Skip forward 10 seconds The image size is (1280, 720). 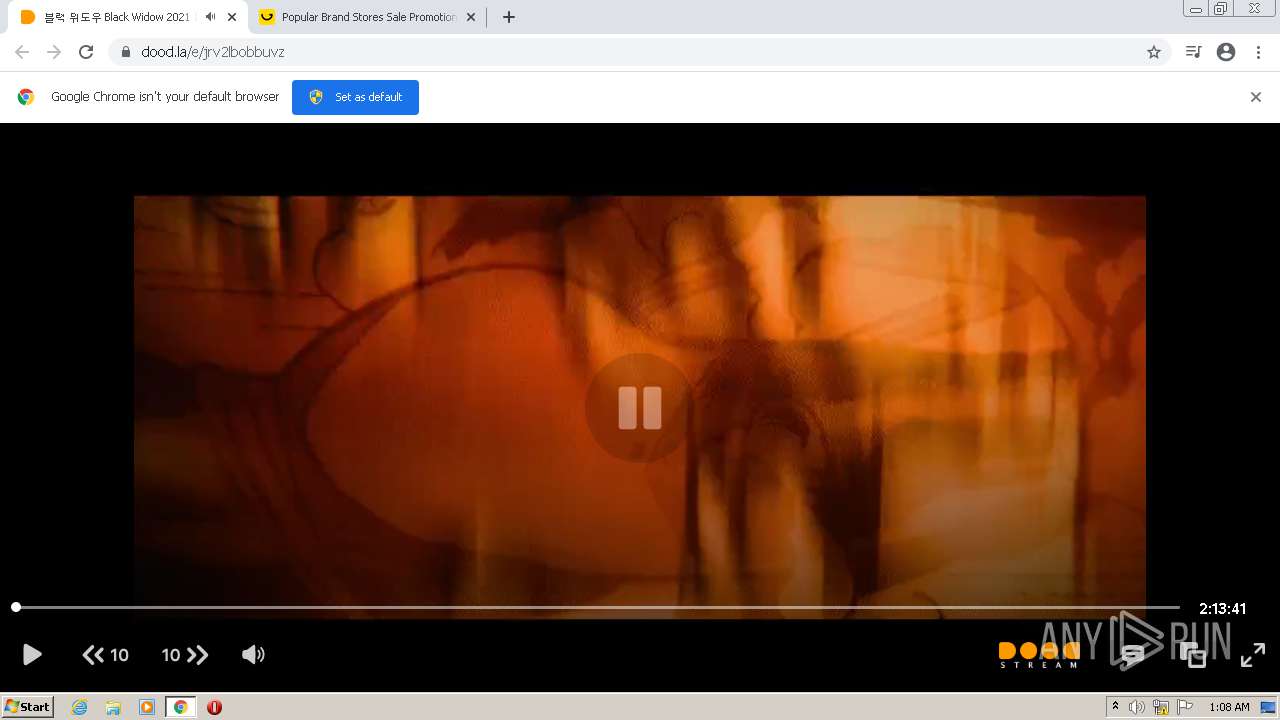(x=185, y=655)
